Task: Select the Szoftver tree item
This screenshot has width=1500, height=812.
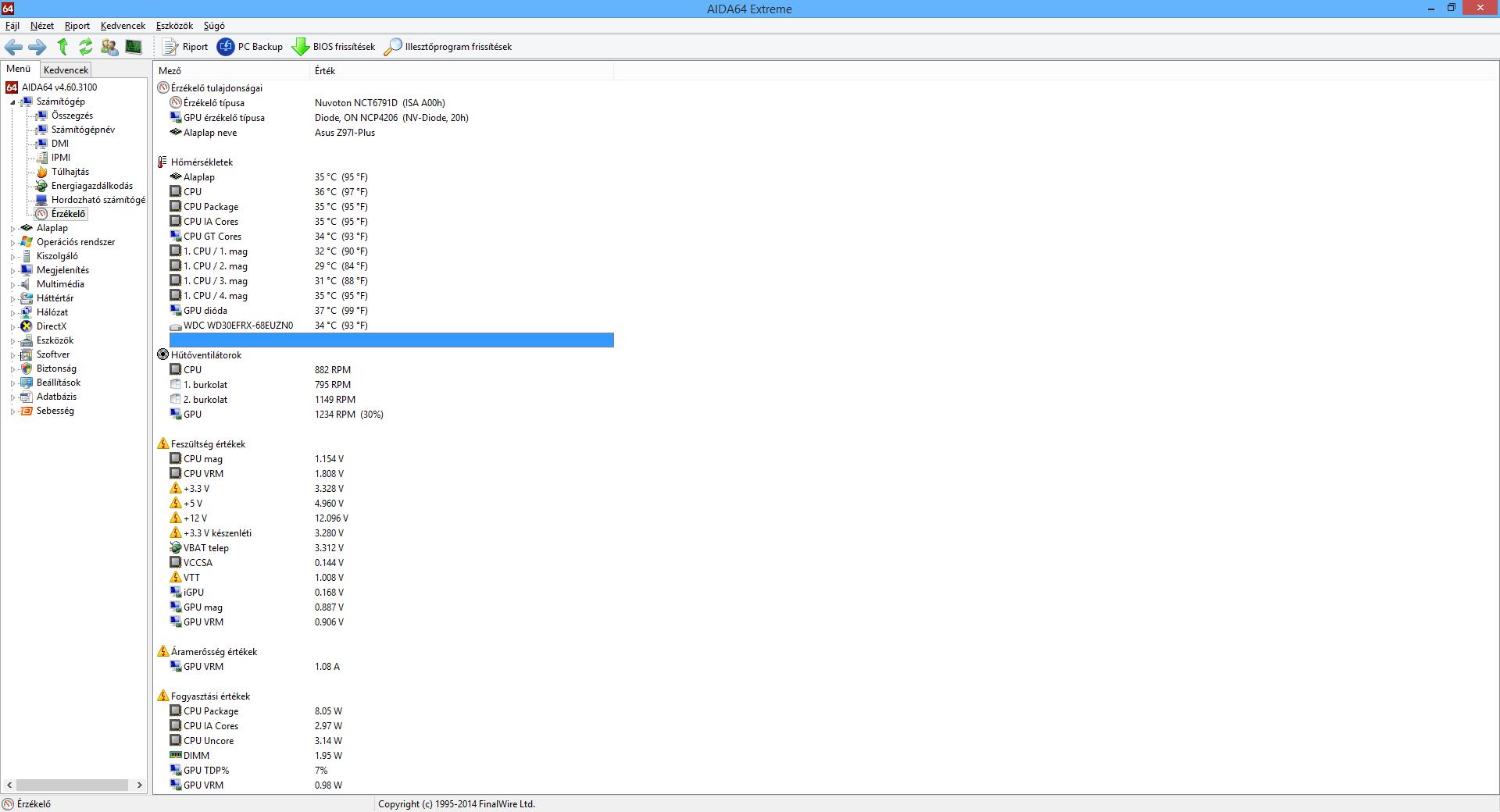Action: (x=53, y=354)
